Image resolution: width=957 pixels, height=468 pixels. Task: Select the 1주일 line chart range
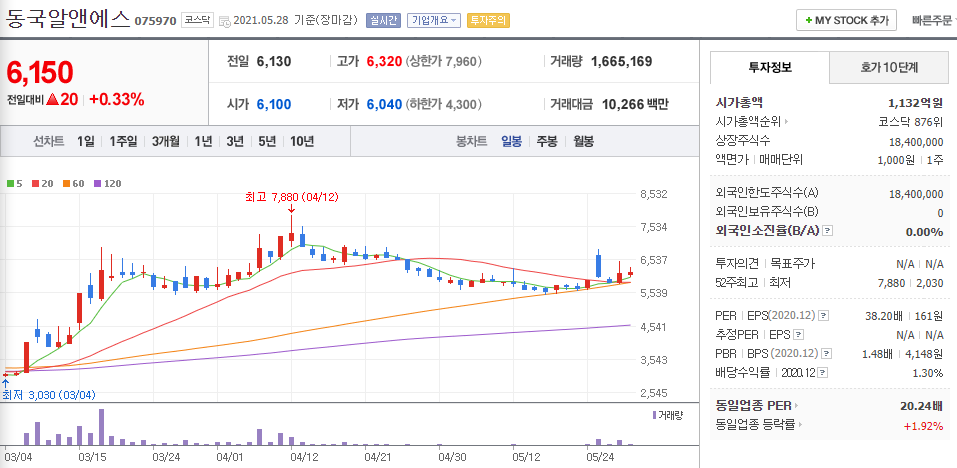123,142
